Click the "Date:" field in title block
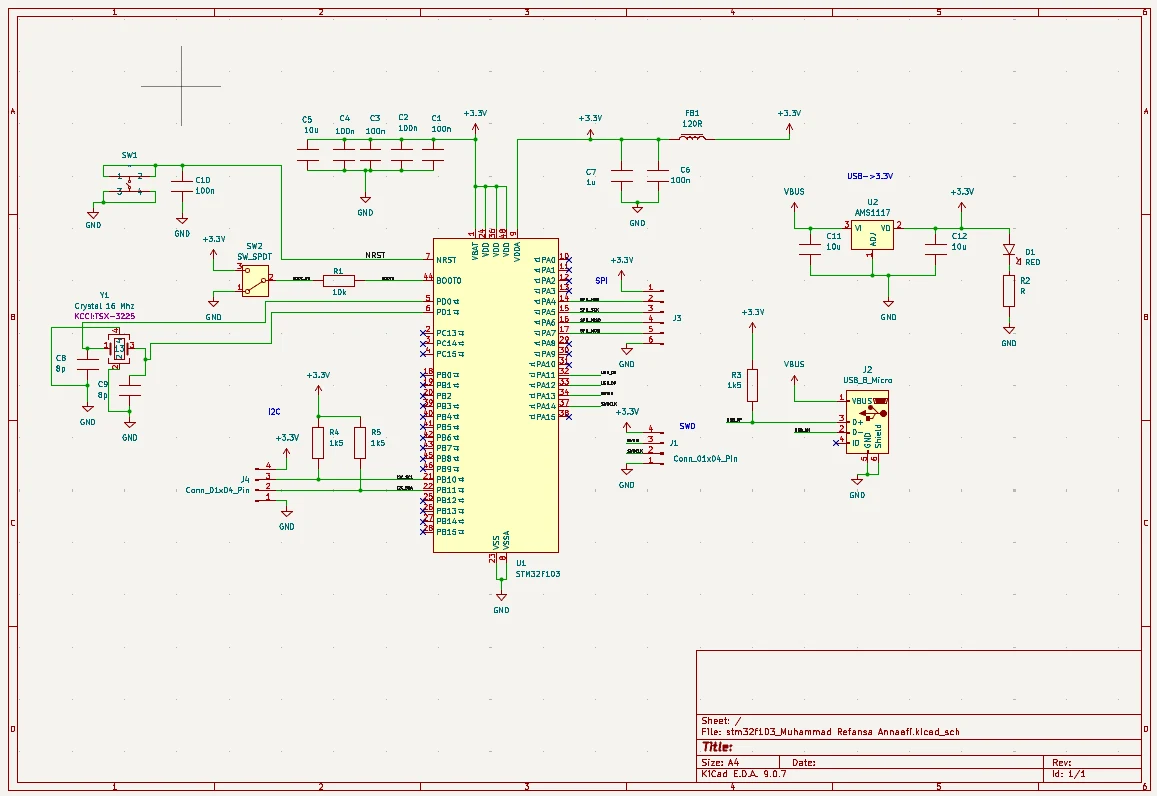The image size is (1157, 796). (x=804, y=763)
